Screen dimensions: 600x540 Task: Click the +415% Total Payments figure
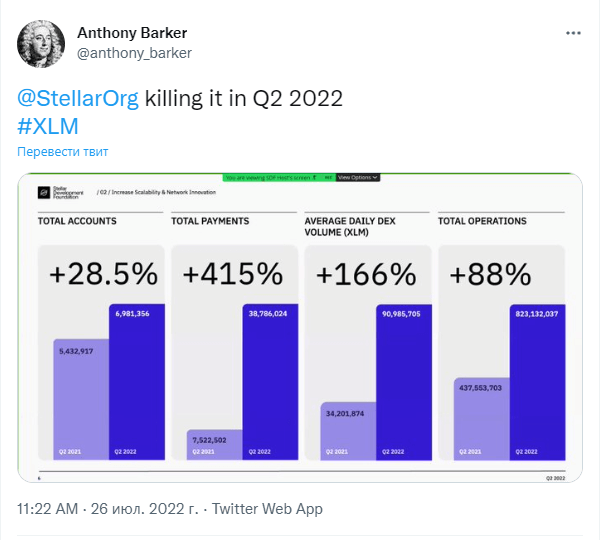coord(233,274)
